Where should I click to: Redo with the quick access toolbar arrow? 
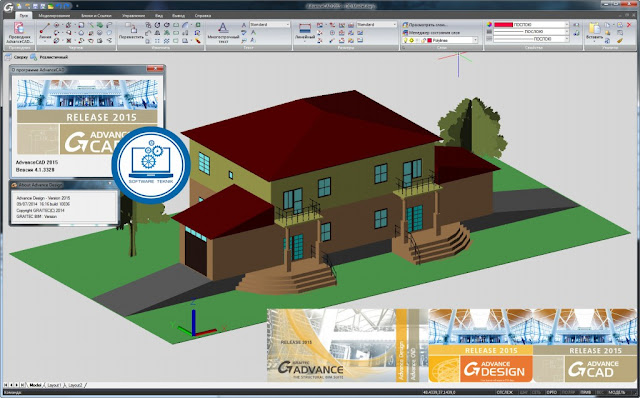pos(67,6)
